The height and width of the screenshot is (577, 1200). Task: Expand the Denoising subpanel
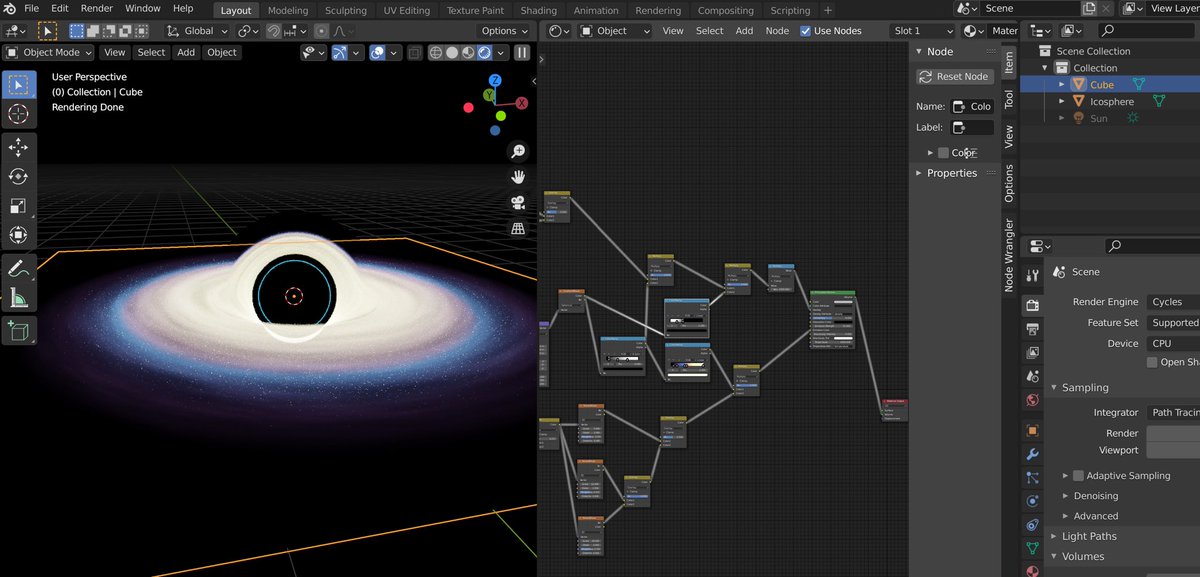(x=1066, y=496)
